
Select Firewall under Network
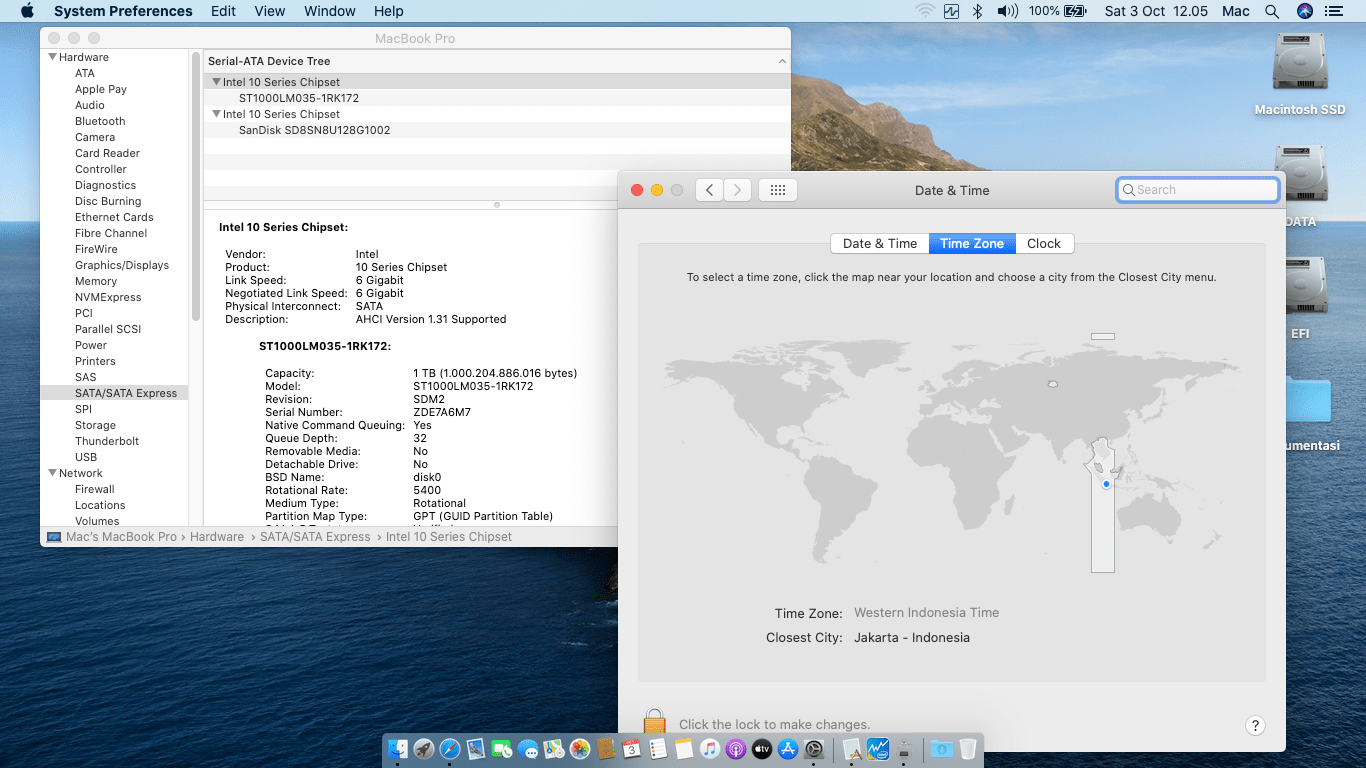point(95,489)
